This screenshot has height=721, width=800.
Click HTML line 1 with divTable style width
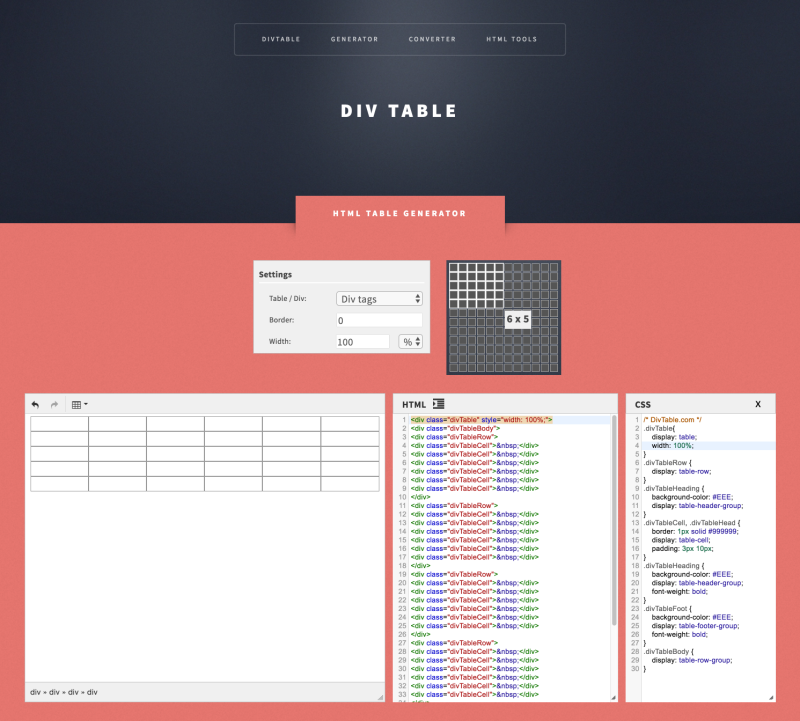click(481, 420)
